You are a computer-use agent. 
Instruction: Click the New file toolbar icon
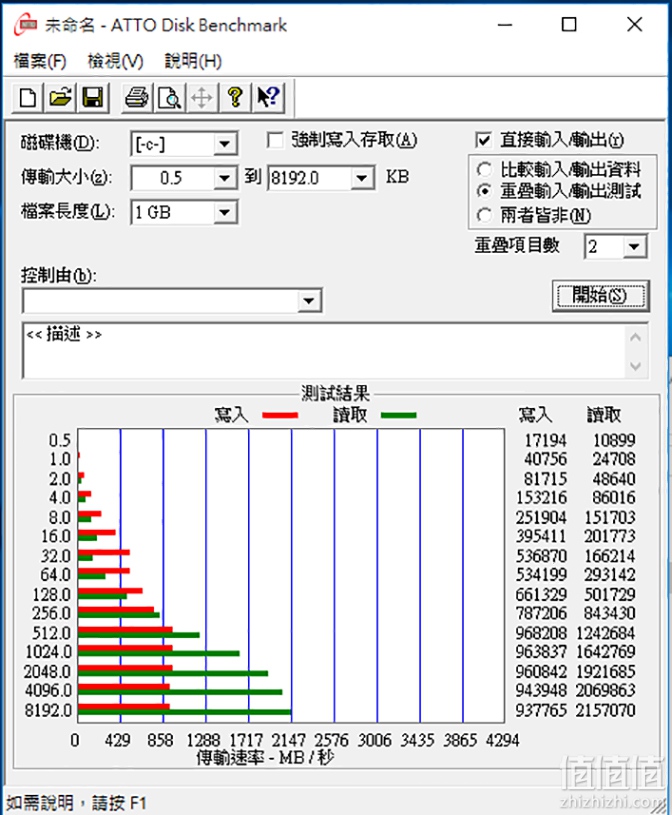point(28,97)
